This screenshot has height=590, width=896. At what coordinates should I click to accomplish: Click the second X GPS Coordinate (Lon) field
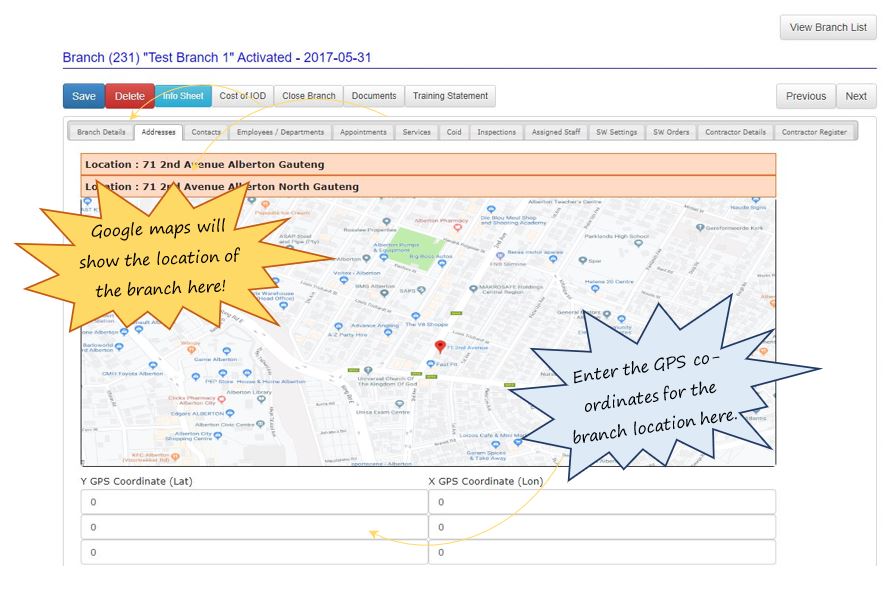point(602,527)
